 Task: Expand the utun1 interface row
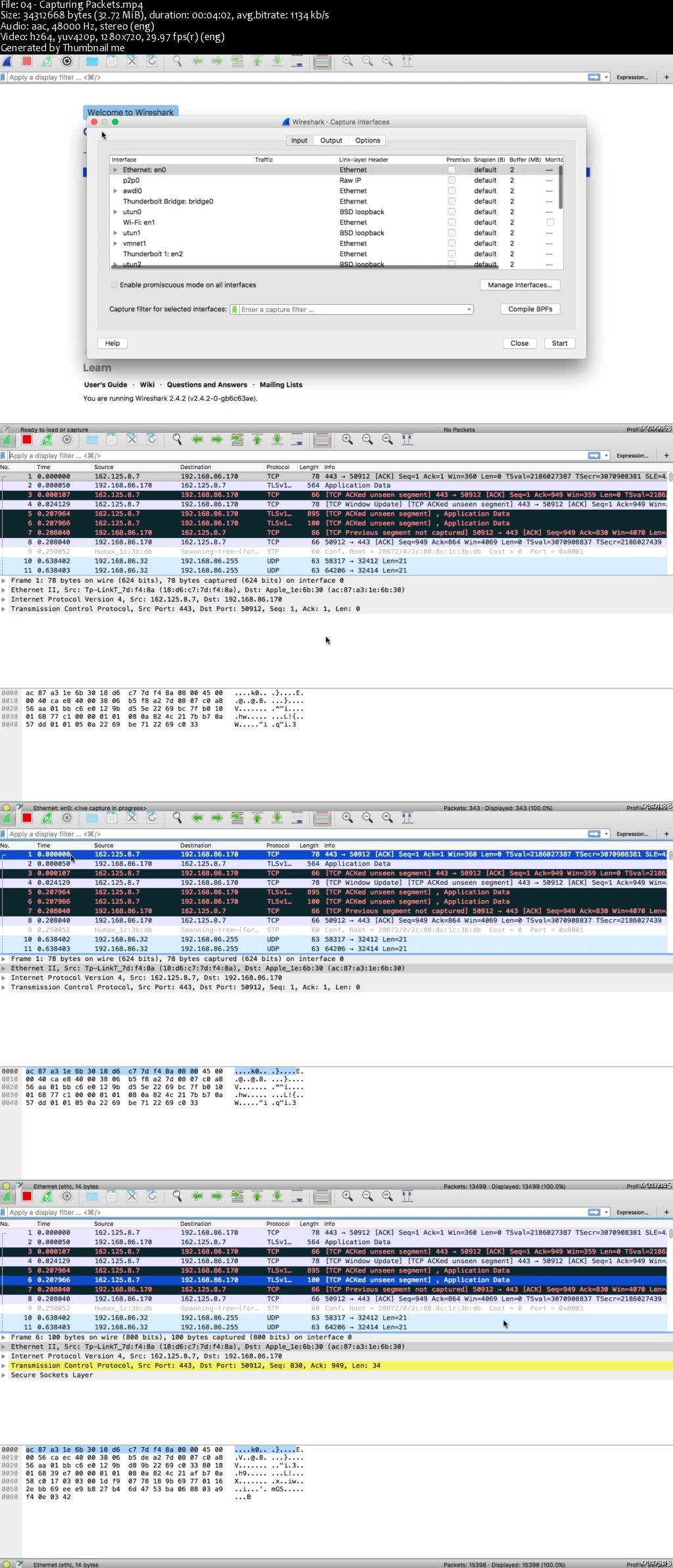point(116,233)
